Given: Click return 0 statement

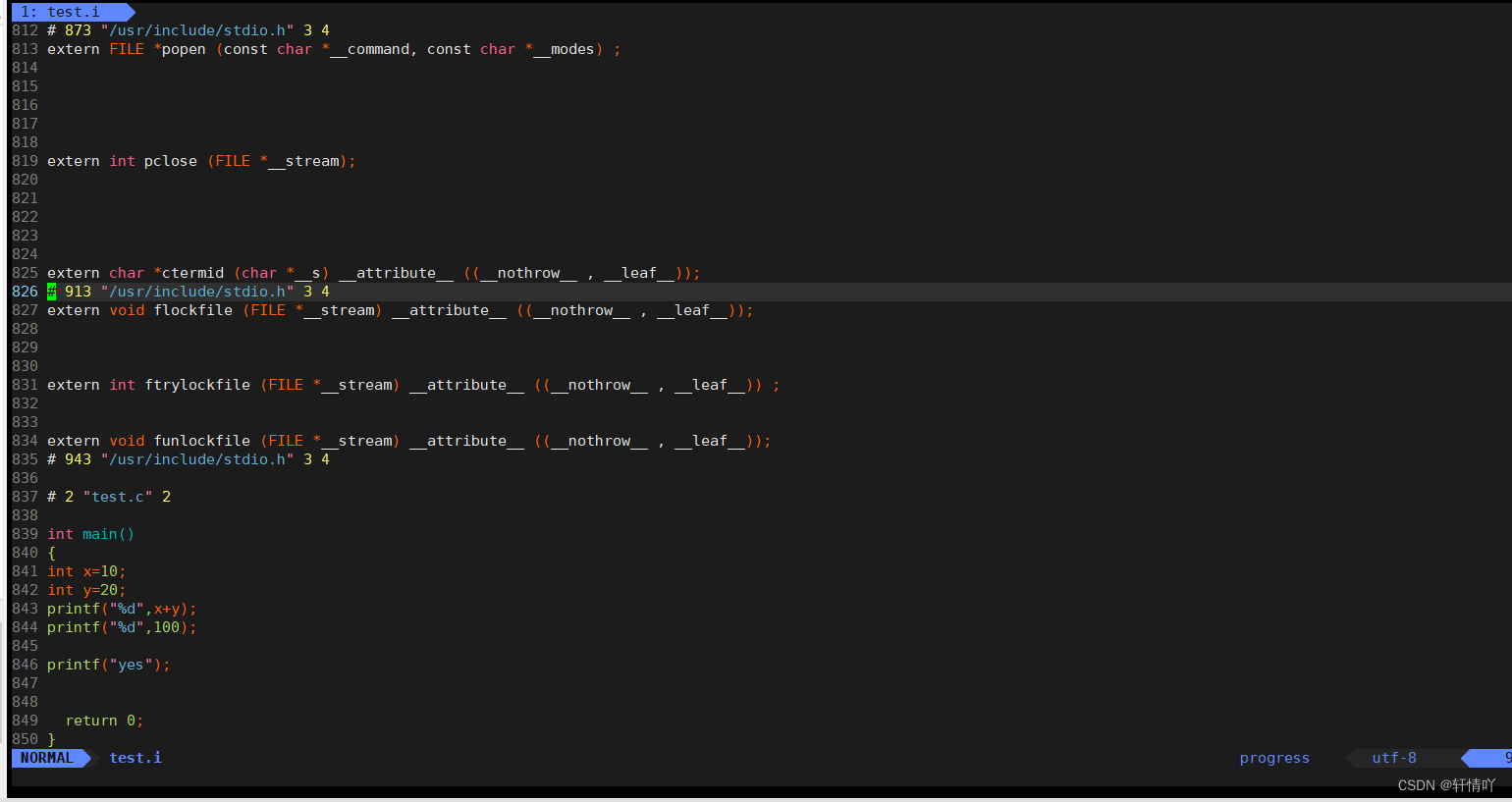Looking at the screenshot, I should tap(104, 721).
